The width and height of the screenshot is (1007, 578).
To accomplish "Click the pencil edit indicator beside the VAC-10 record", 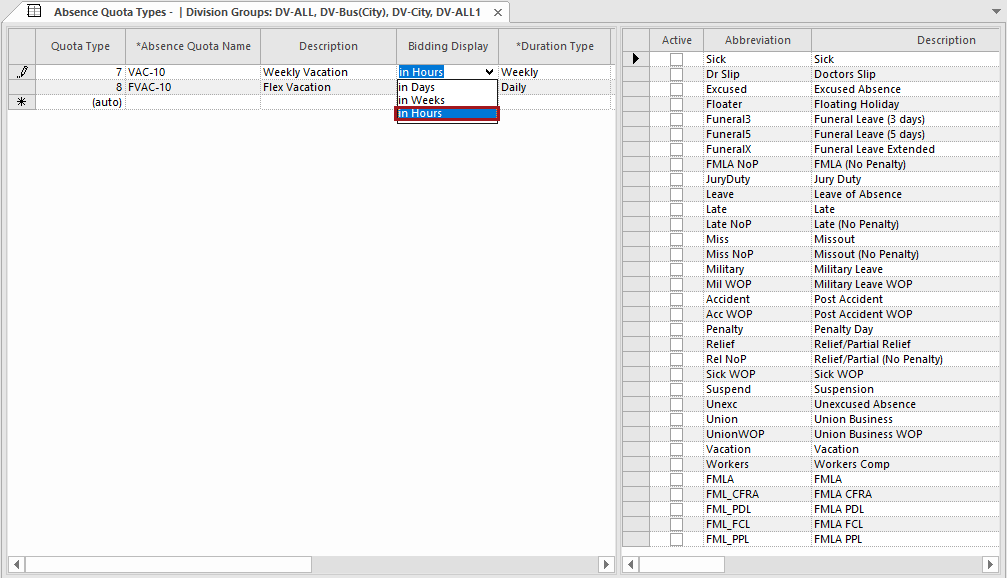I will click(x=21, y=71).
